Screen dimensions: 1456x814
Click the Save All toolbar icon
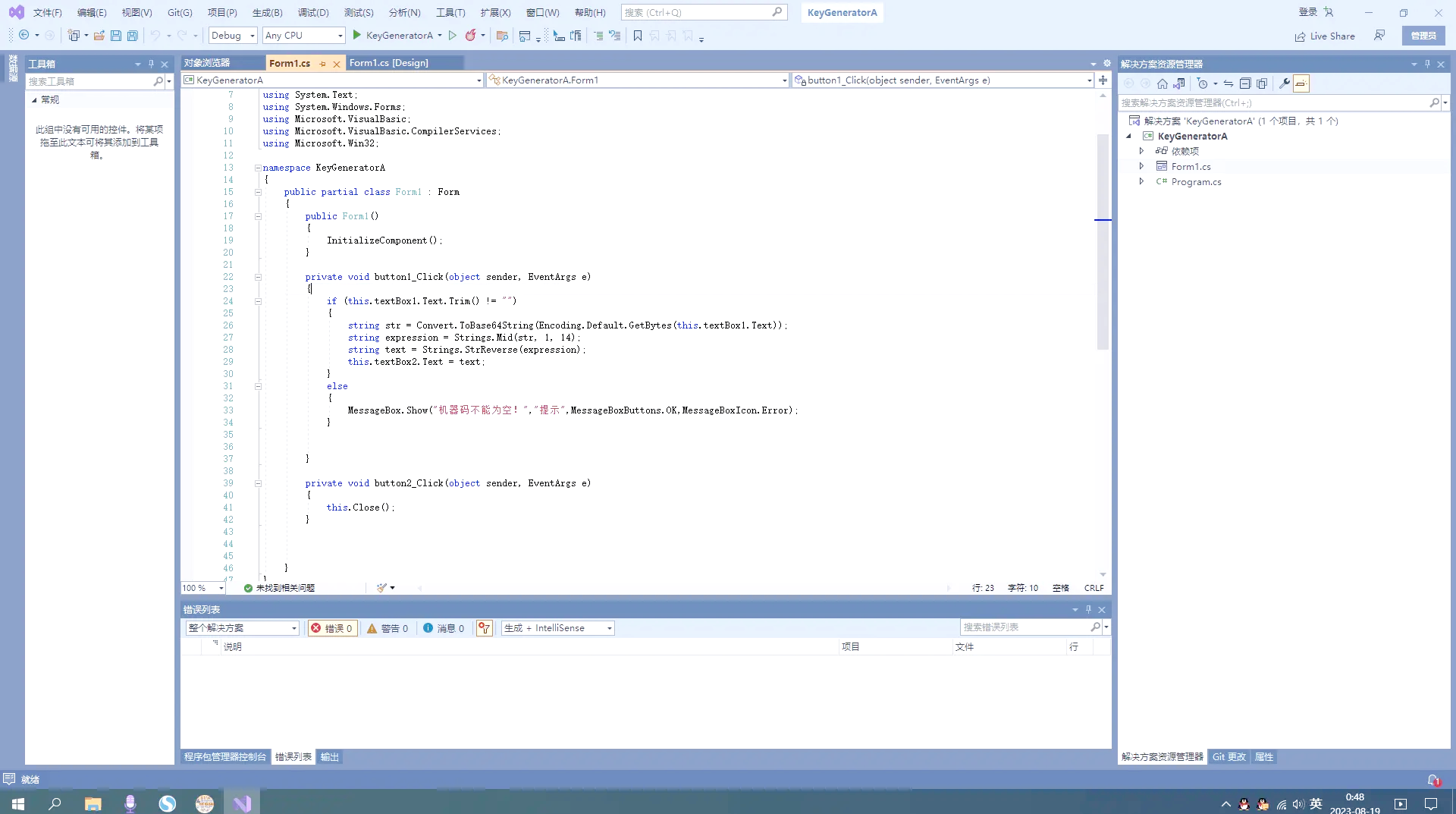133,36
